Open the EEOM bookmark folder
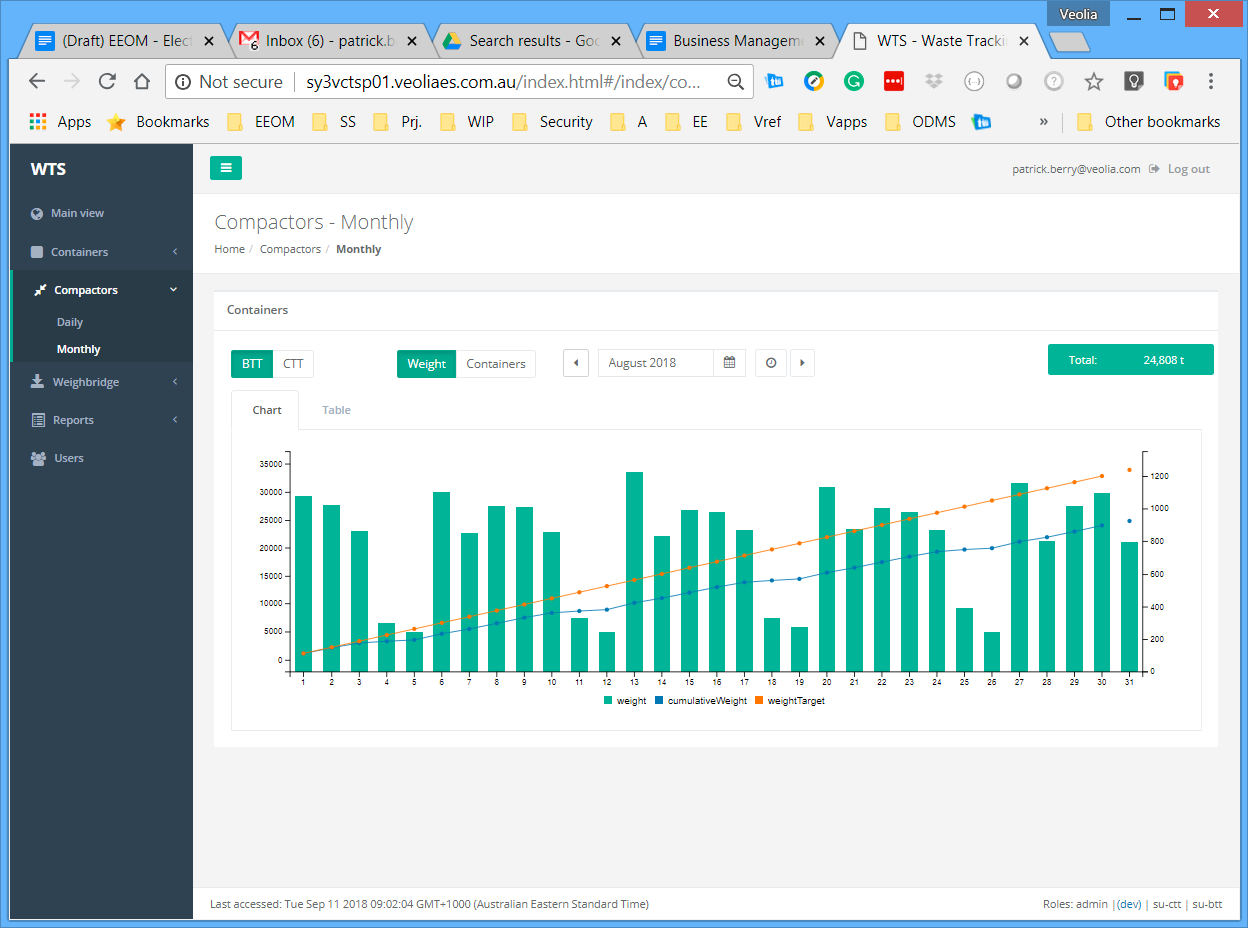 pos(261,122)
